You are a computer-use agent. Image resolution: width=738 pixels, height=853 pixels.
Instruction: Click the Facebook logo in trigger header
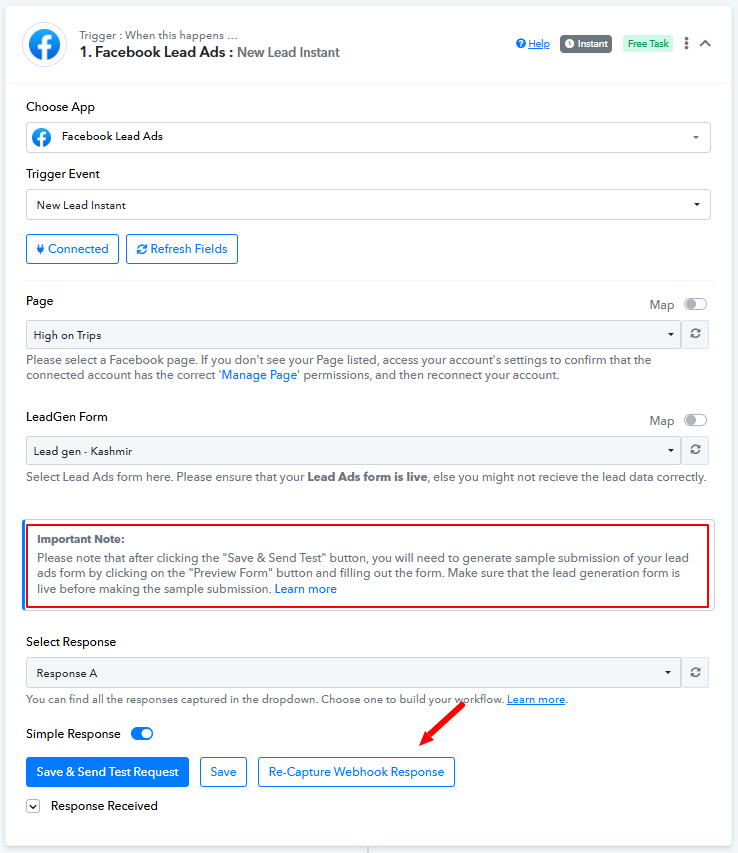(45, 45)
